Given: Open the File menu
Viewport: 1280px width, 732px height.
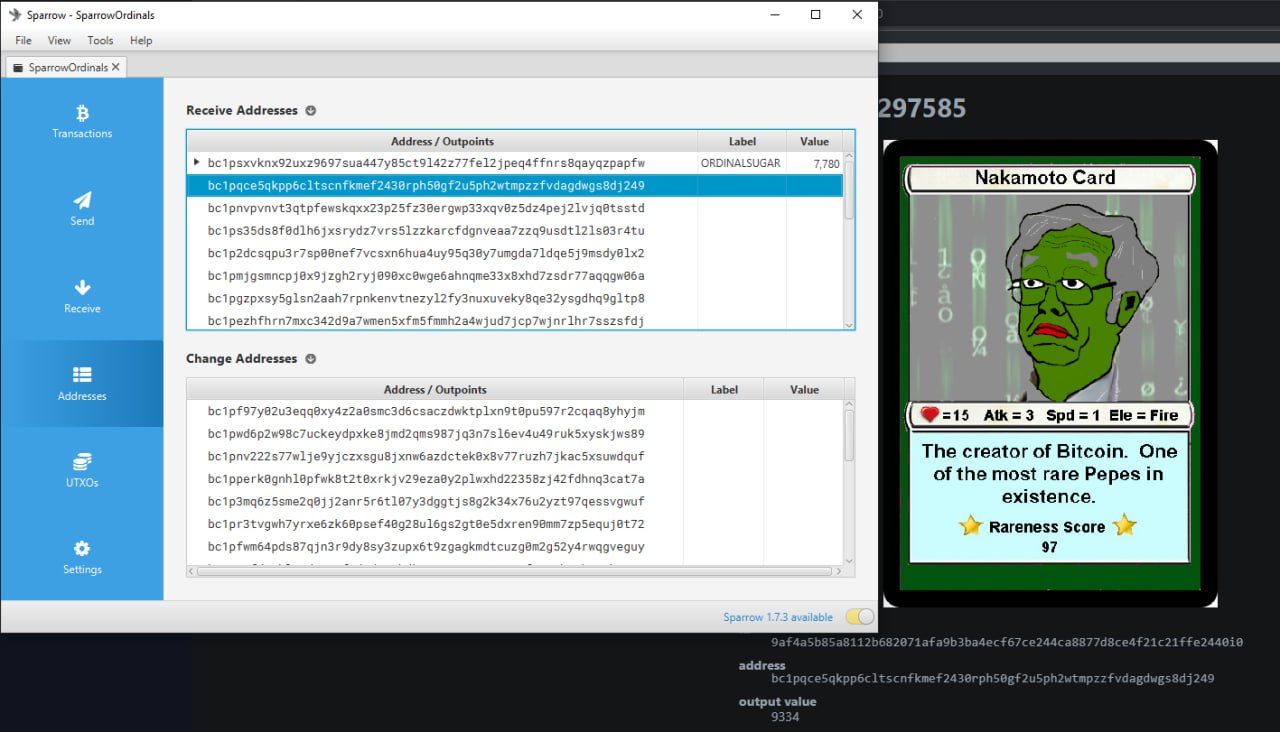Looking at the screenshot, I should pyautogui.click(x=23, y=40).
